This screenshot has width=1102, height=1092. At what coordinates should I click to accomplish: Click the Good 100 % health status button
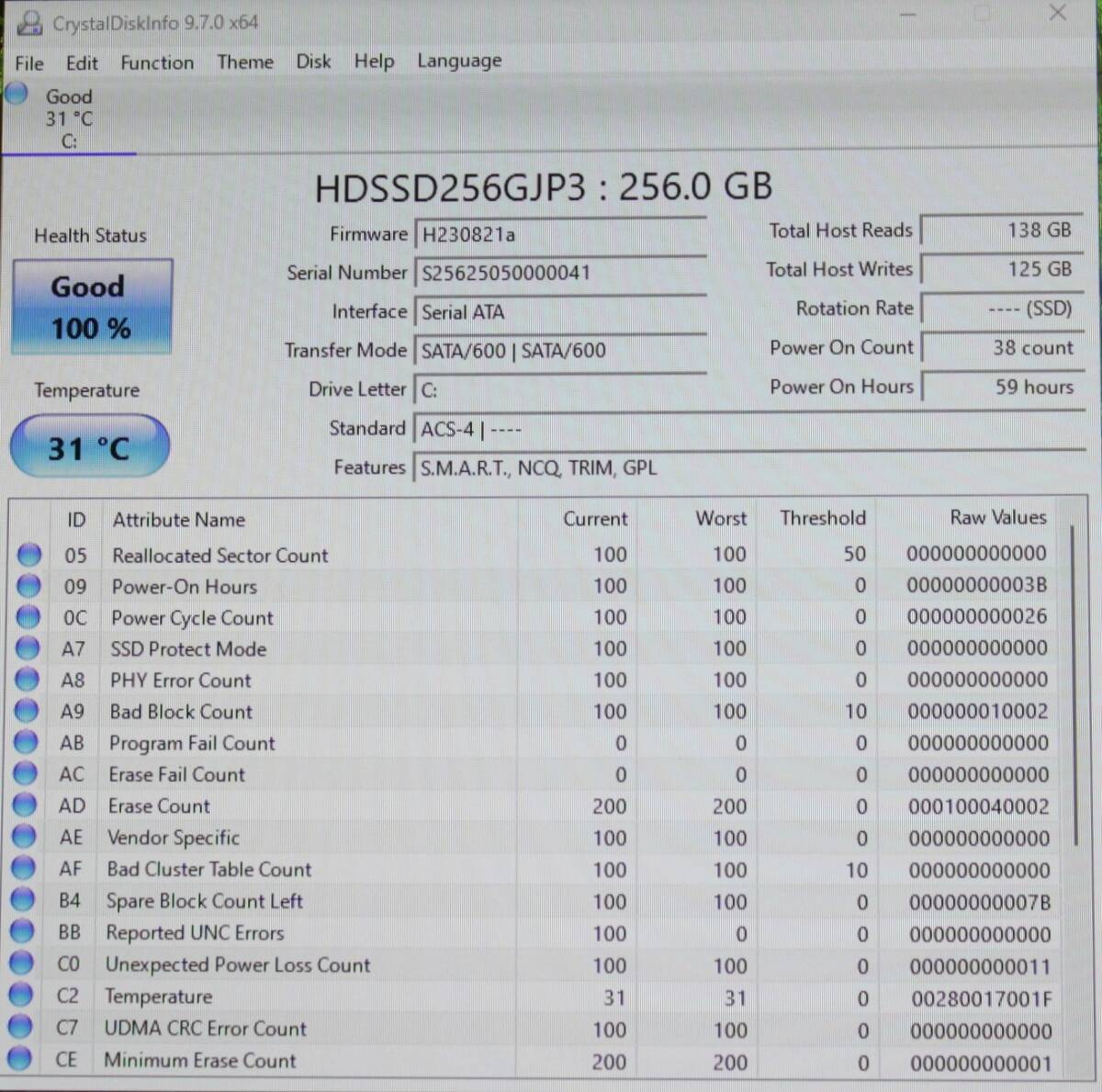[91, 307]
